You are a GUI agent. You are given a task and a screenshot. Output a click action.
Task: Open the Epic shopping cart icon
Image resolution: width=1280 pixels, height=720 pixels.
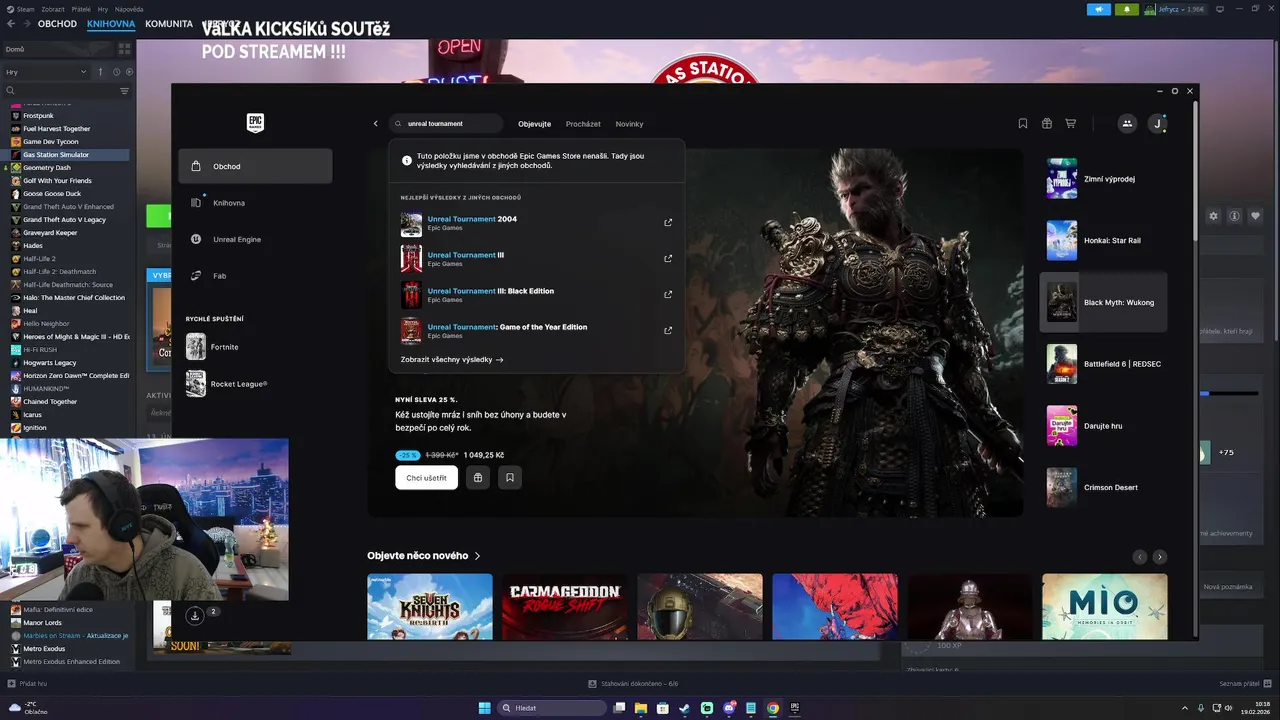coord(1071,124)
